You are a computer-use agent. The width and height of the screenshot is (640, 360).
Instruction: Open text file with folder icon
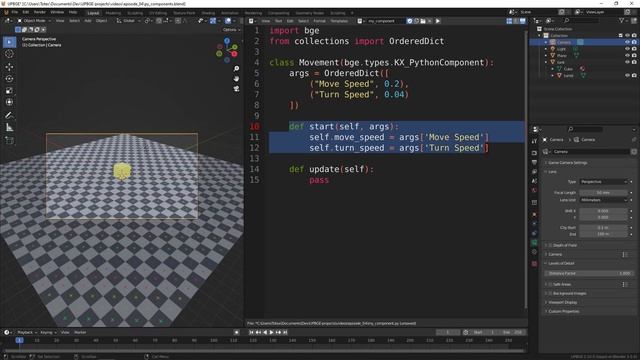[423, 21]
